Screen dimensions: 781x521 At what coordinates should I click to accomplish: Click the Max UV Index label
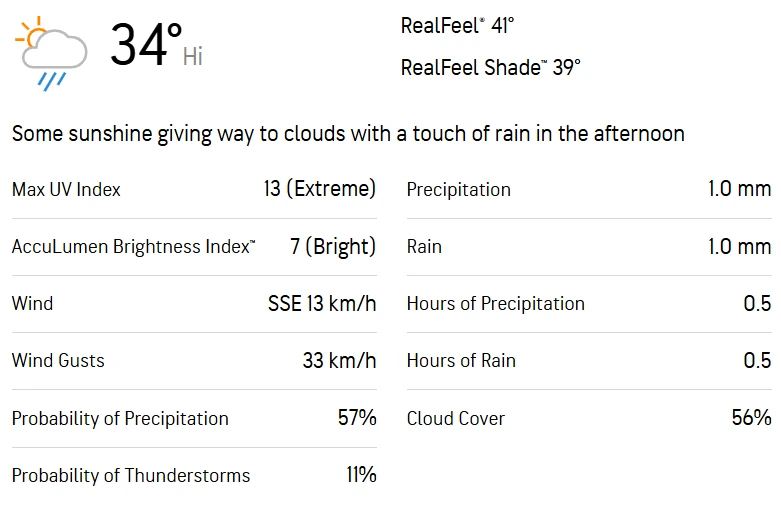tap(66, 189)
